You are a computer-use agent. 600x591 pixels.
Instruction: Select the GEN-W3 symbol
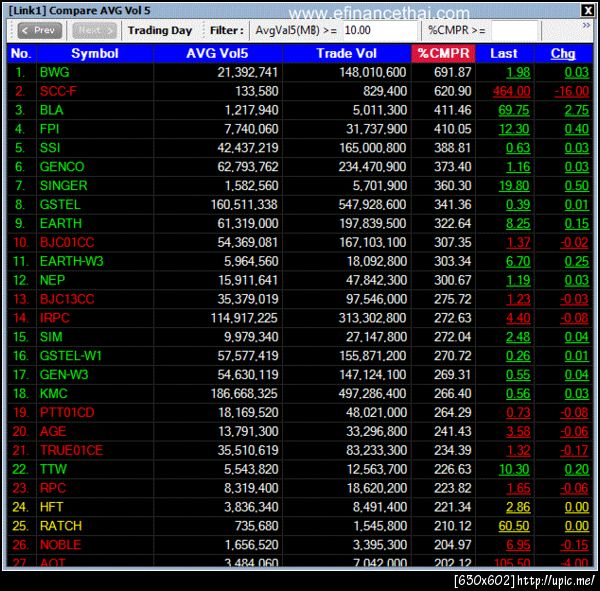click(x=64, y=374)
